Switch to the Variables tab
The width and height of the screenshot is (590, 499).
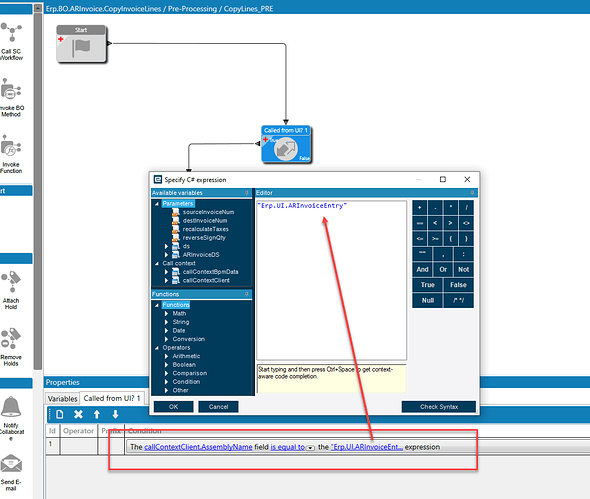tap(62, 399)
